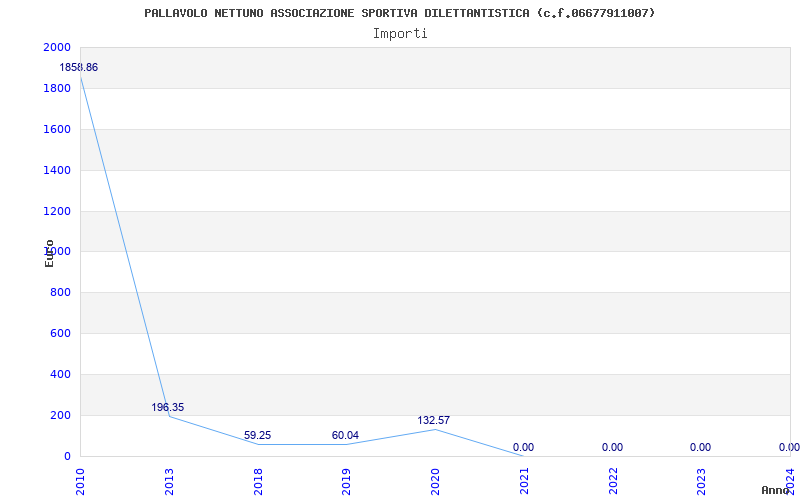Click the 2000 y-axis tick label
800x500 pixels.
click(58, 47)
